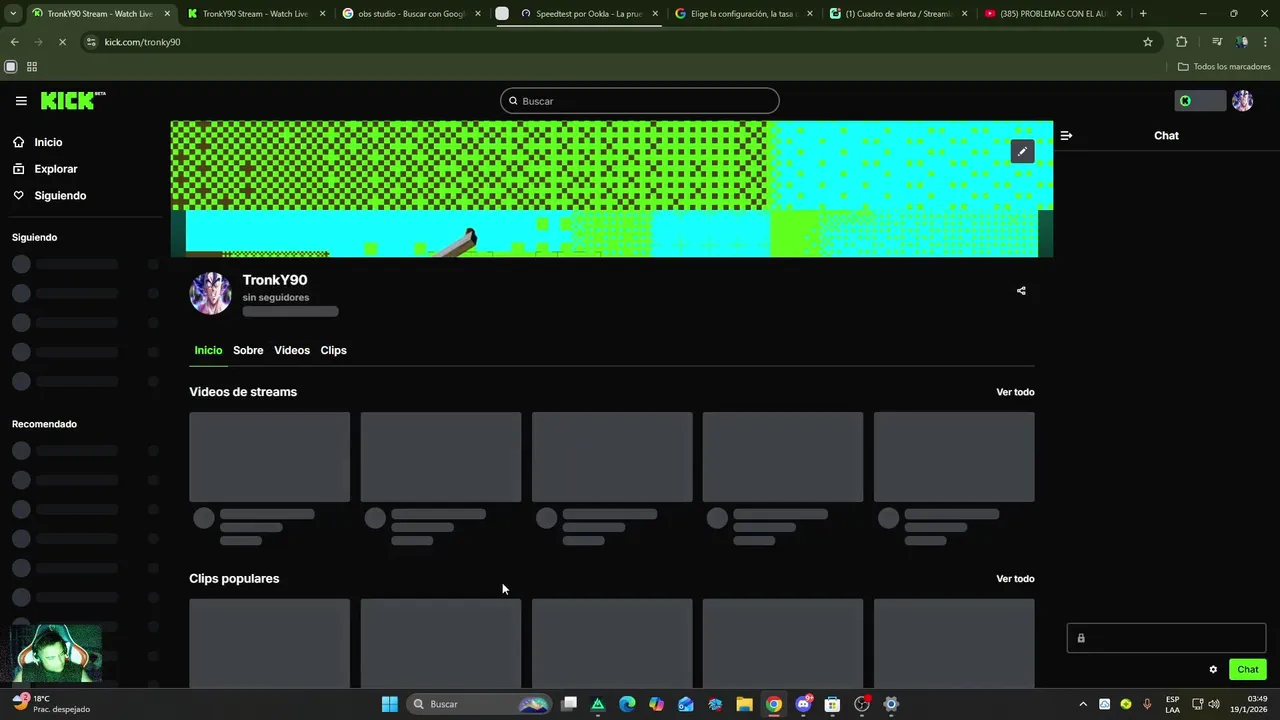Go to Inicio in sidebar
1280x720 pixels.
(x=48, y=142)
